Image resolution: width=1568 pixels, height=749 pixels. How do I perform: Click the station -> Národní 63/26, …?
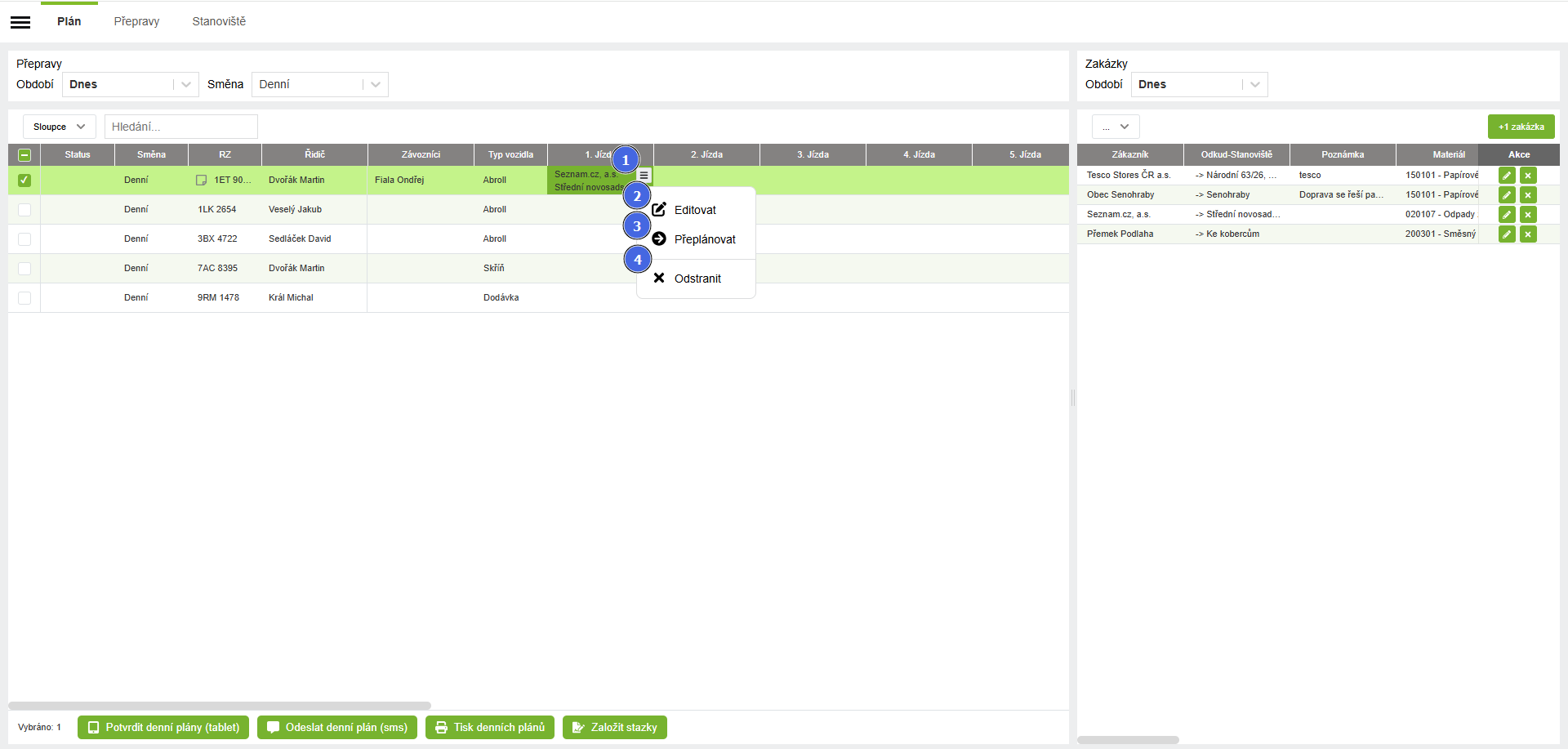pos(1236,175)
